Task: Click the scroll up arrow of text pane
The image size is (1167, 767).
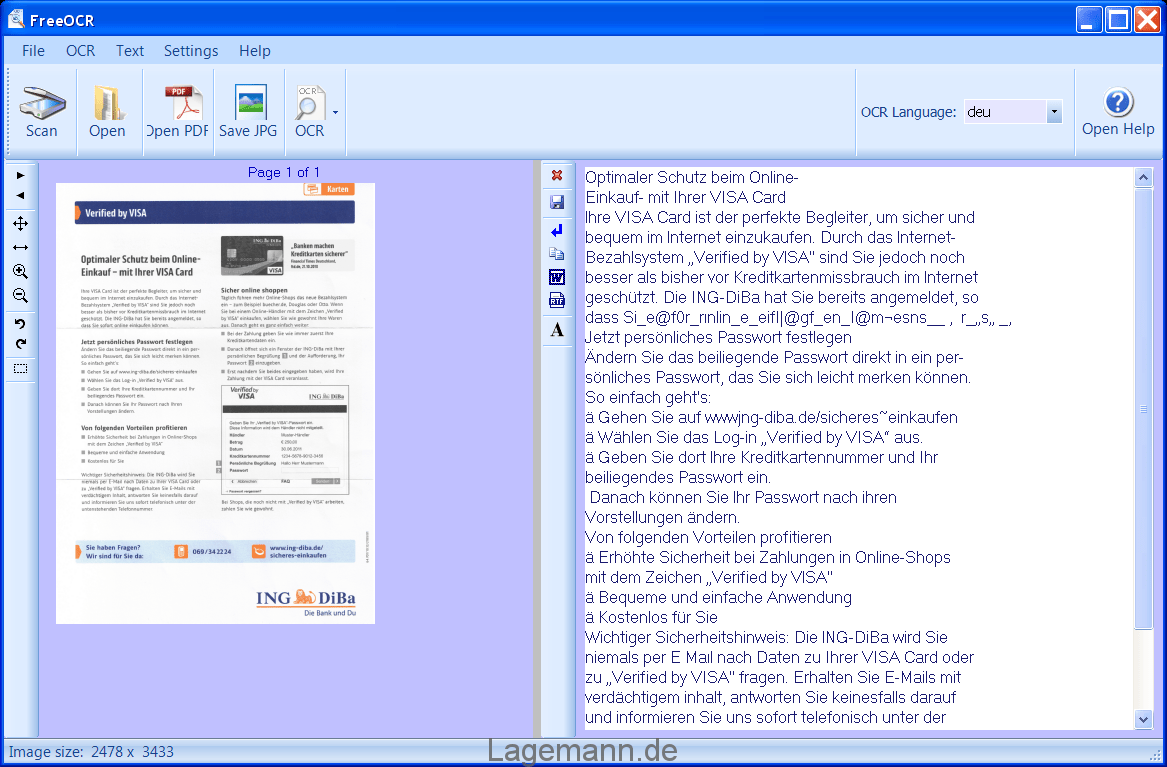Action: (1144, 177)
